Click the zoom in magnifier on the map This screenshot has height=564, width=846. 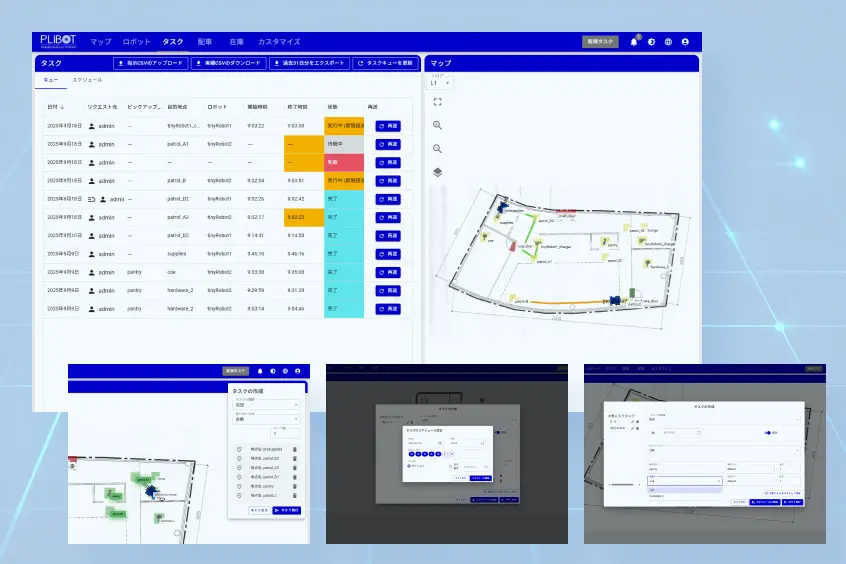[438, 125]
